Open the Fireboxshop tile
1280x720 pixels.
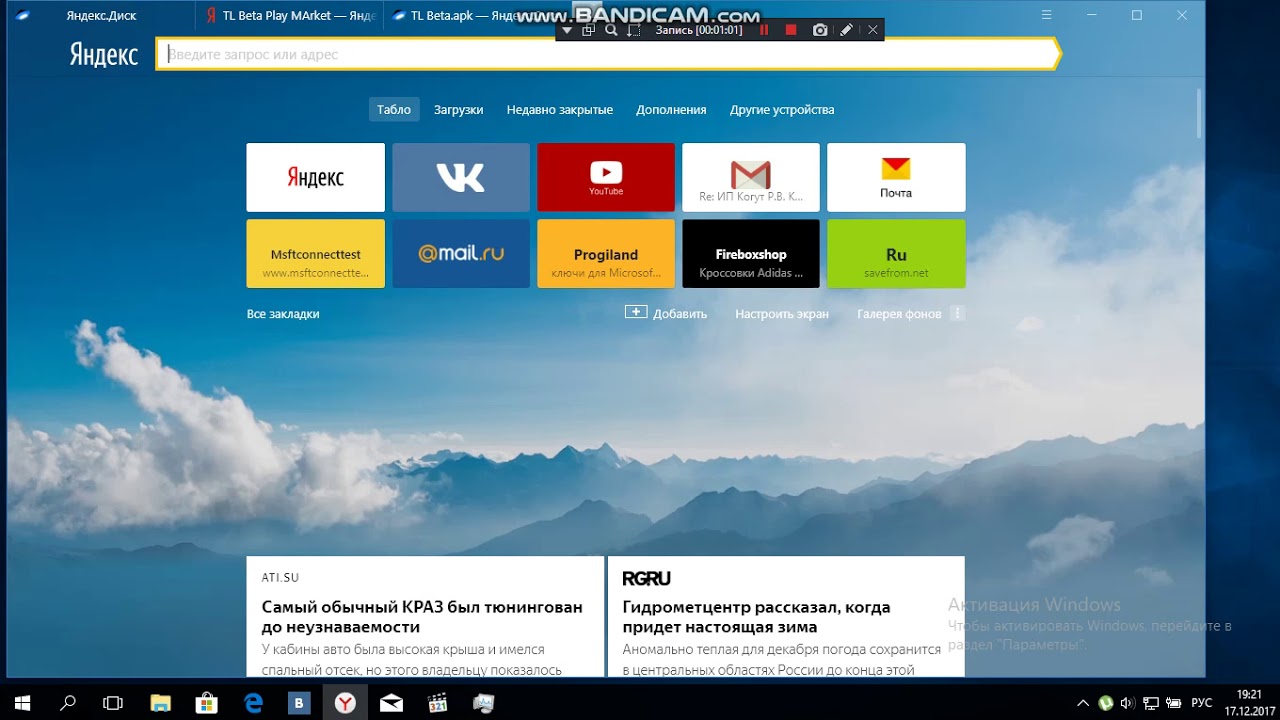(x=751, y=254)
